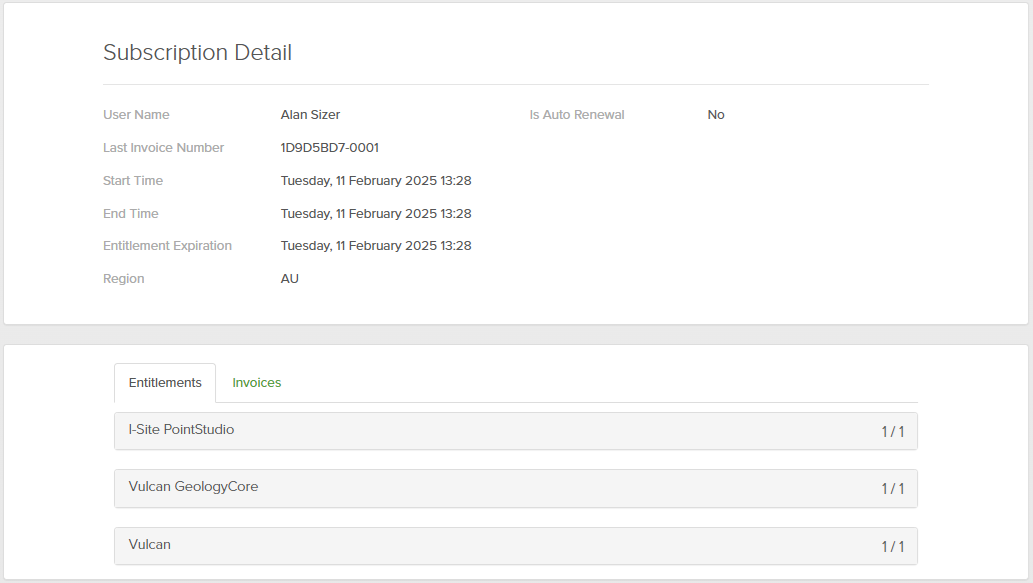This screenshot has height=583, width=1033.
Task: Click the Entitlement Expiration label
Action: pyautogui.click(x=167, y=246)
